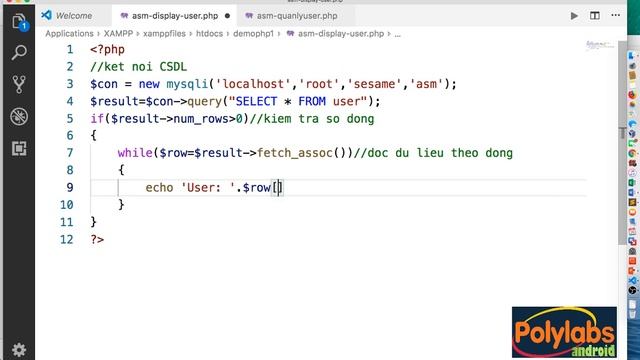Open the Explorer view in activity bar
Screen dimensions: 640x360
(x=19, y=22)
